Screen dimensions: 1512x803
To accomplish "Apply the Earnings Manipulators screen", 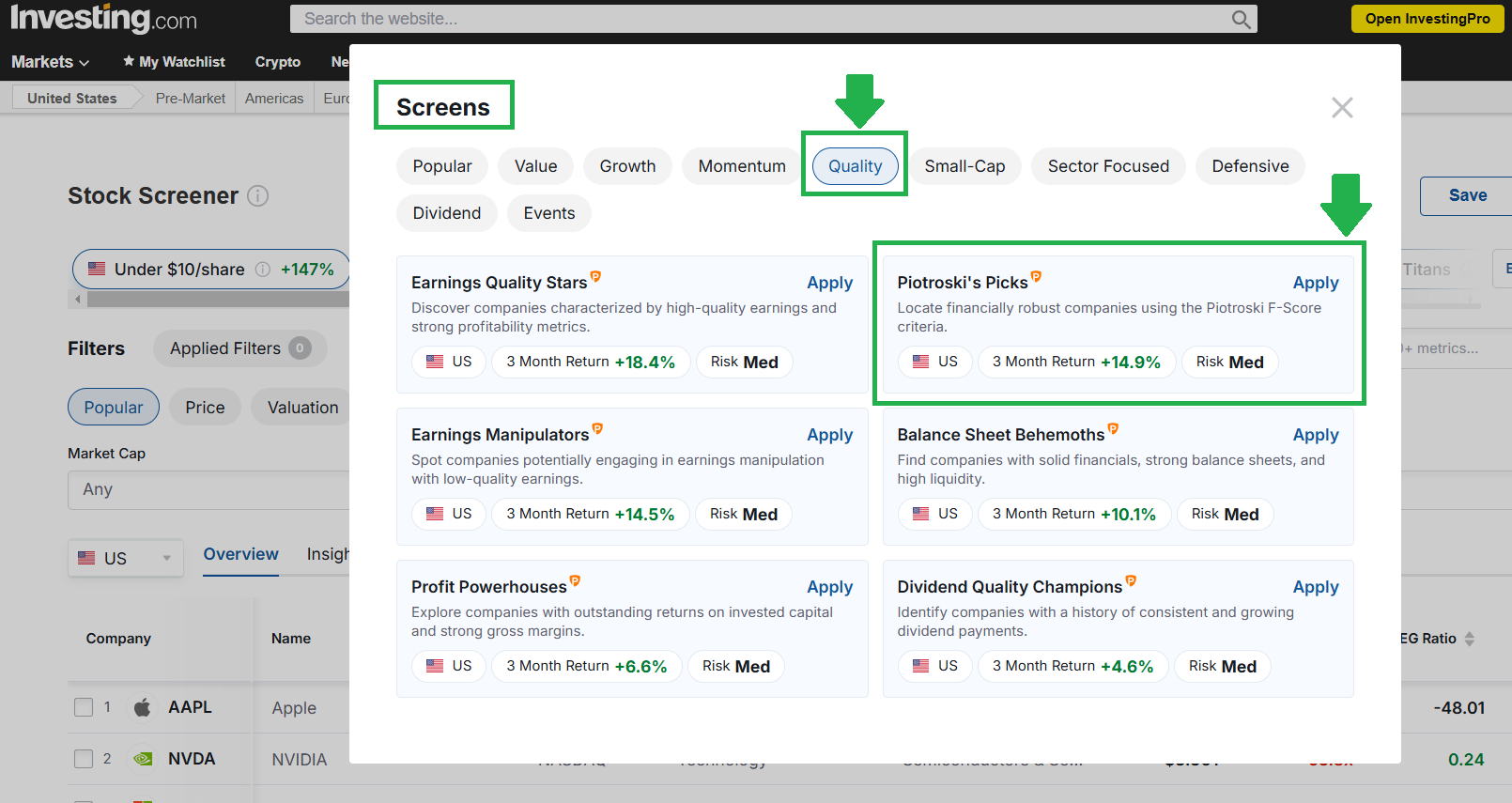I will point(830,435).
